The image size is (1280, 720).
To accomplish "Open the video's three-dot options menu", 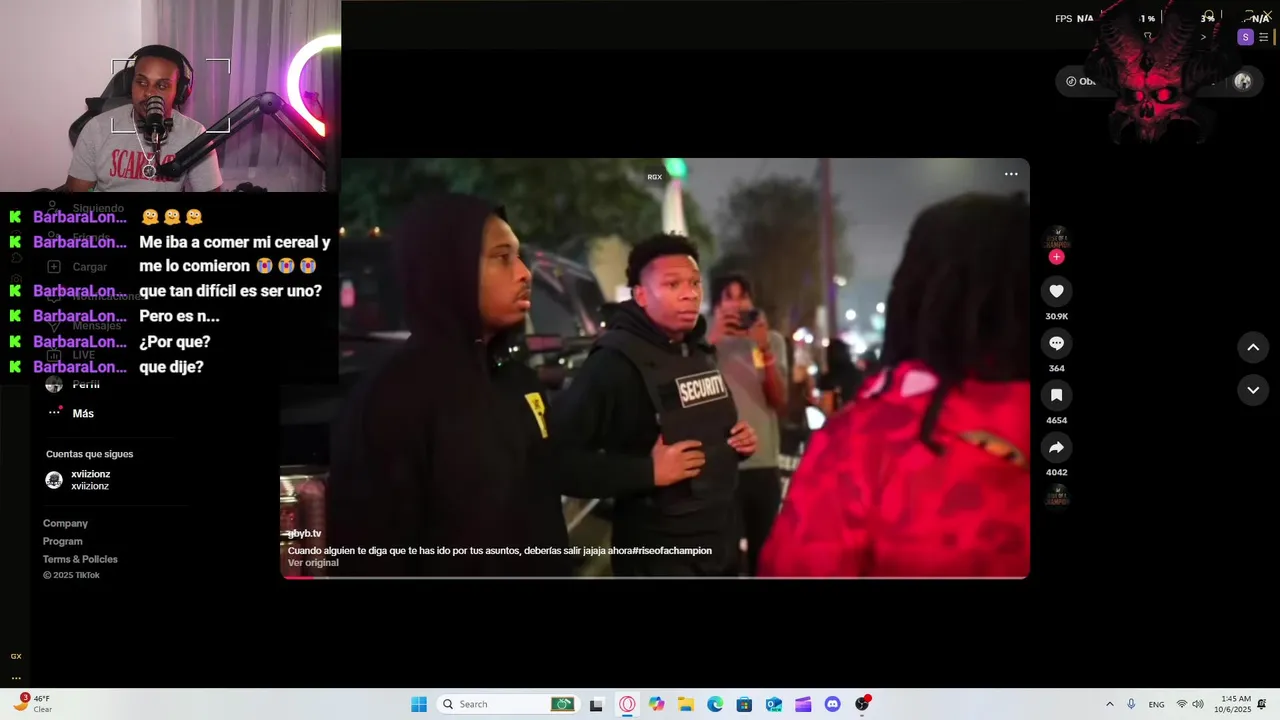I will [x=1011, y=174].
